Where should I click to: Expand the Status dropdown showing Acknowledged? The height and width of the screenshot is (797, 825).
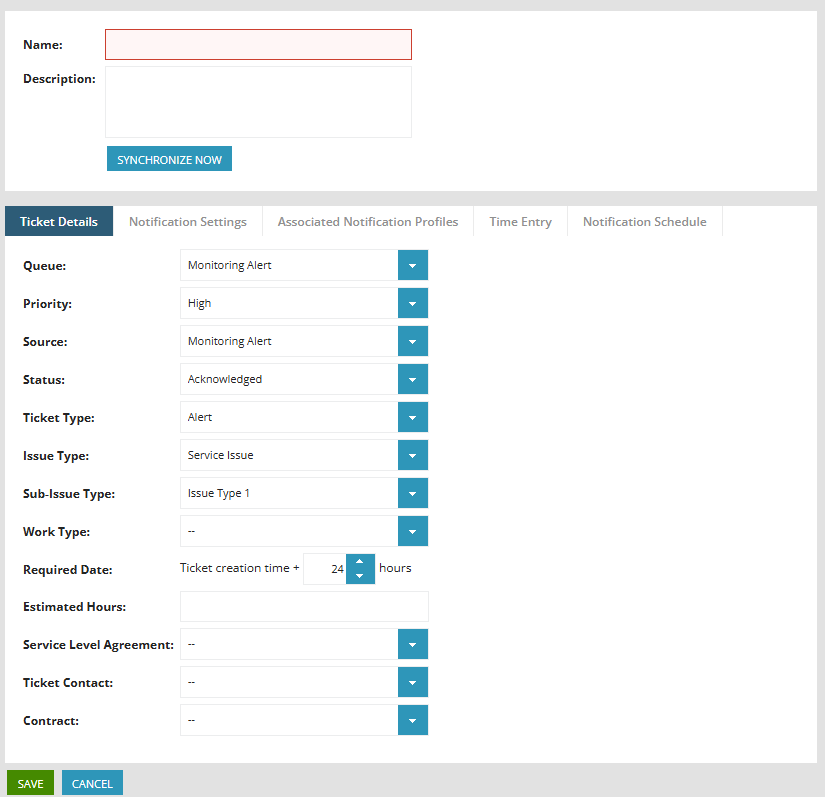412,379
